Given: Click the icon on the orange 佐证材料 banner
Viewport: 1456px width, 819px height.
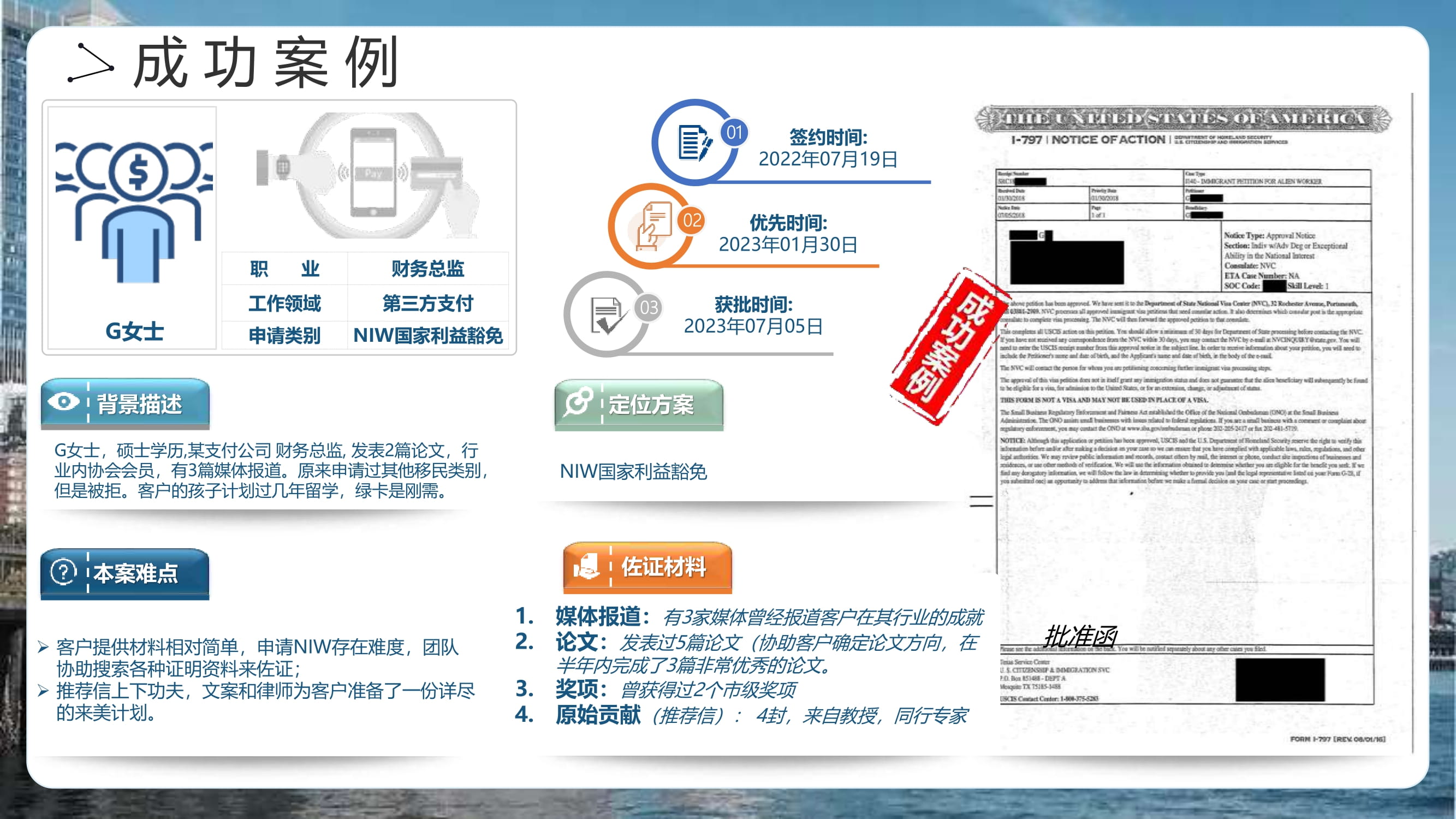Looking at the screenshot, I should point(586,566).
